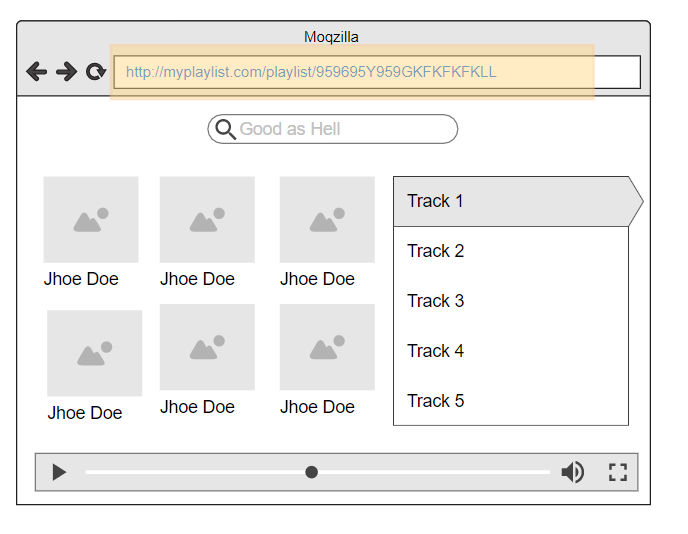The height and width of the screenshot is (534, 688).
Task: Open the first top-row album thumbnail
Action: (x=91, y=219)
